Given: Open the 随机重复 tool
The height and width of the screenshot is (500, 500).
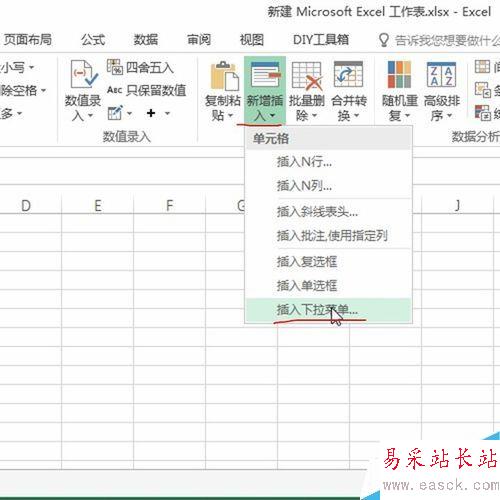Looking at the screenshot, I should click(x=400, y=92).
